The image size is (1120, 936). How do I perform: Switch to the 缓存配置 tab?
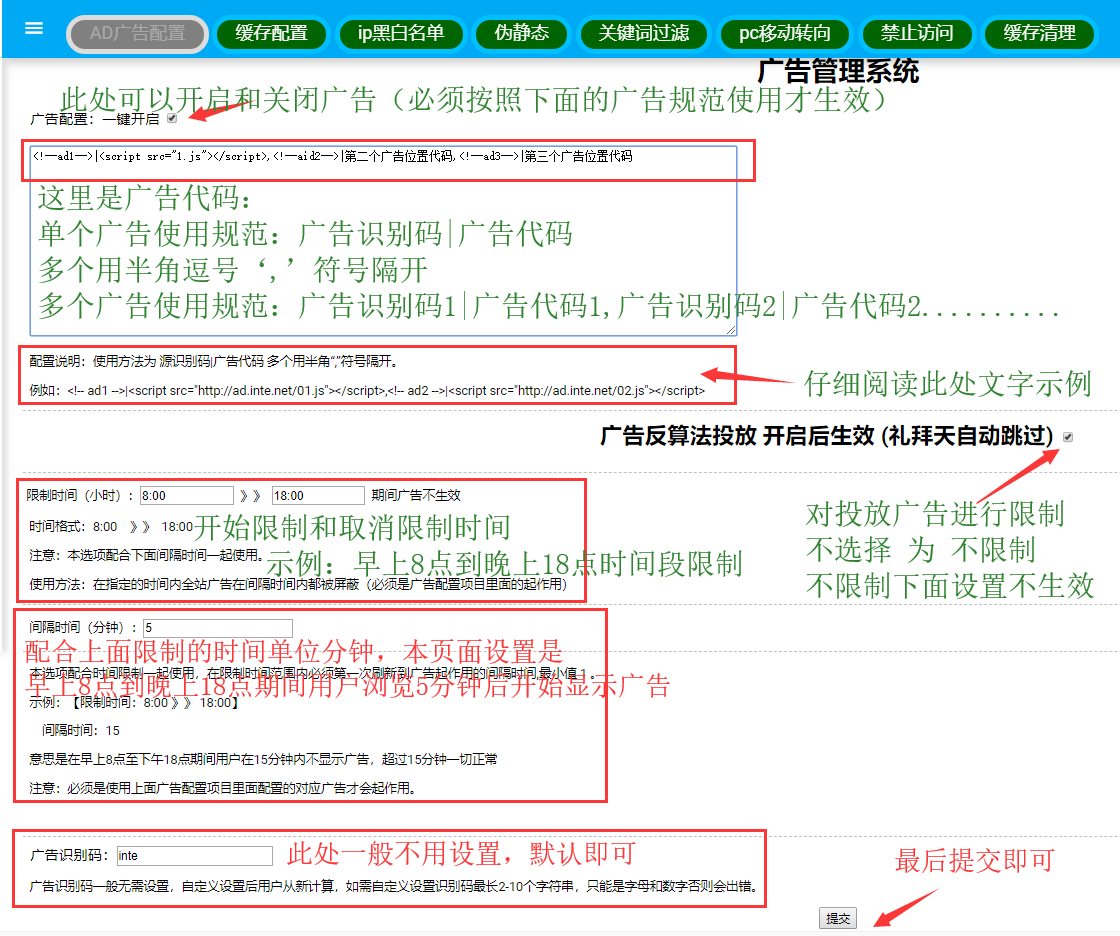pyautogui.click(x=272, y=34)
